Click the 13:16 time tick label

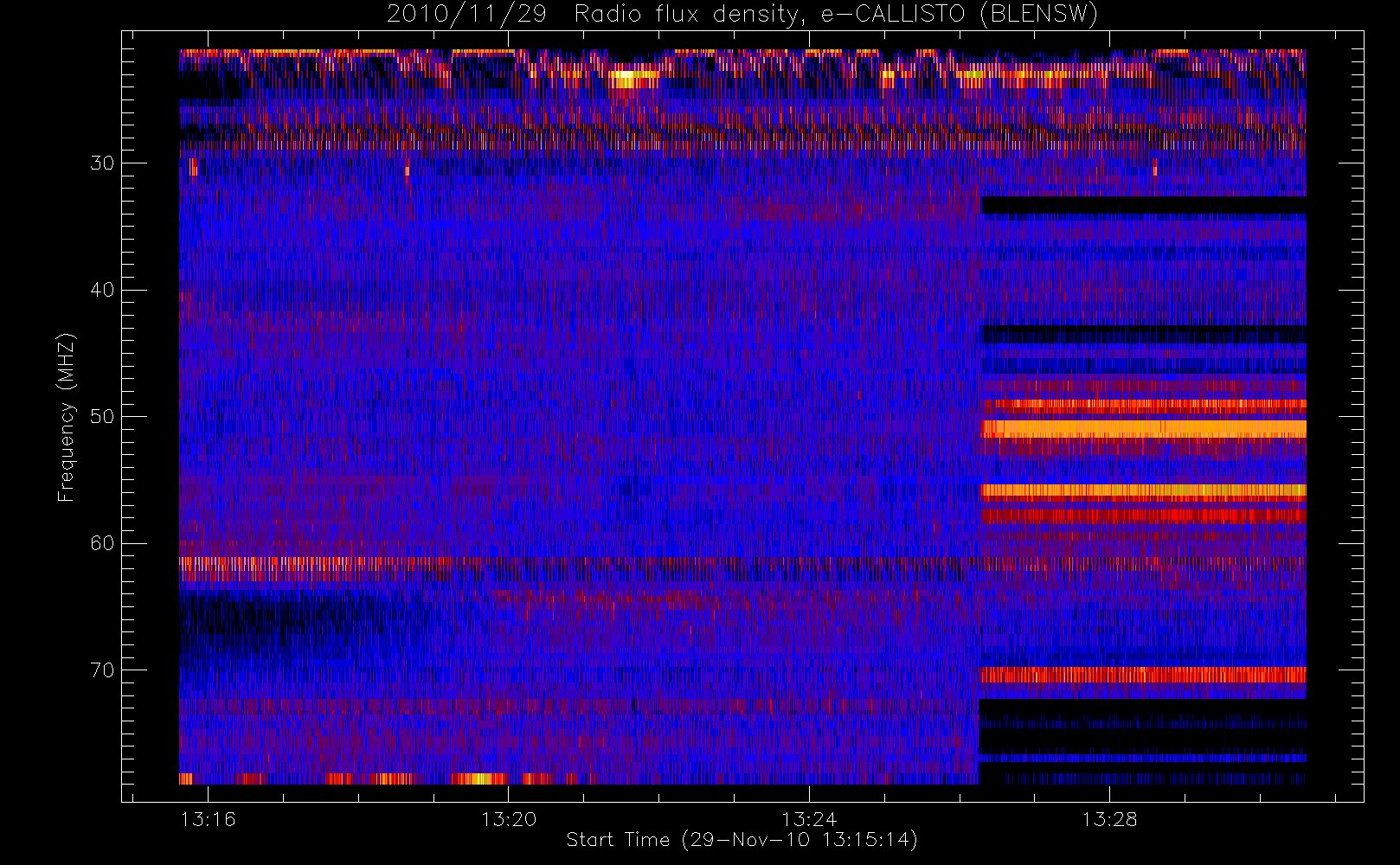[x=208, y=819]
